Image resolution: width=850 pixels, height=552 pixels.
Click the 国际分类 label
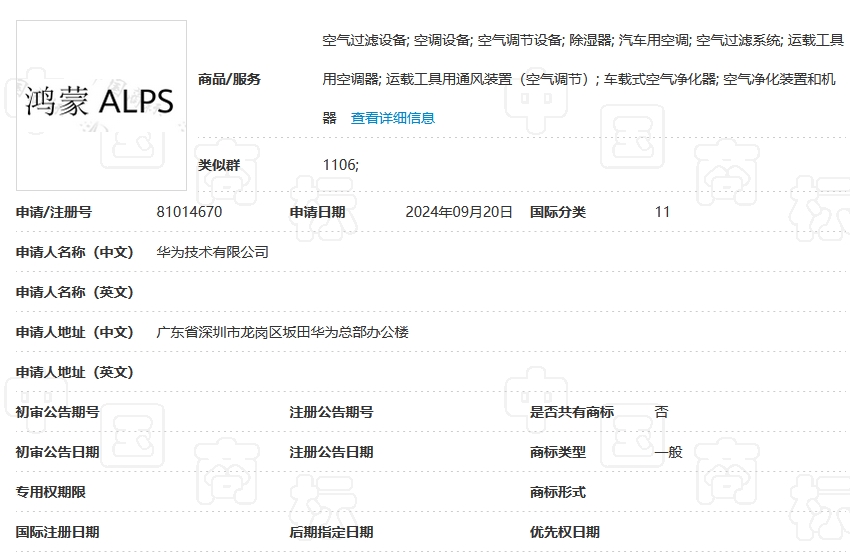point(558,212)
